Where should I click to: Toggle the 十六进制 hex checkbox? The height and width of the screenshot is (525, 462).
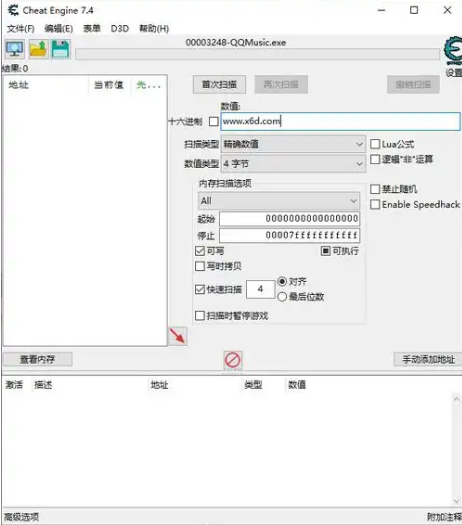tap(214, 121)
